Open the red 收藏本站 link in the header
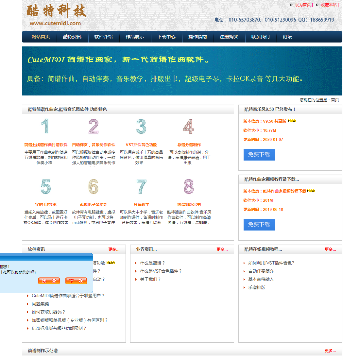Image resolution: width=360 pixels, height=360 pixels. coord(330,5)
